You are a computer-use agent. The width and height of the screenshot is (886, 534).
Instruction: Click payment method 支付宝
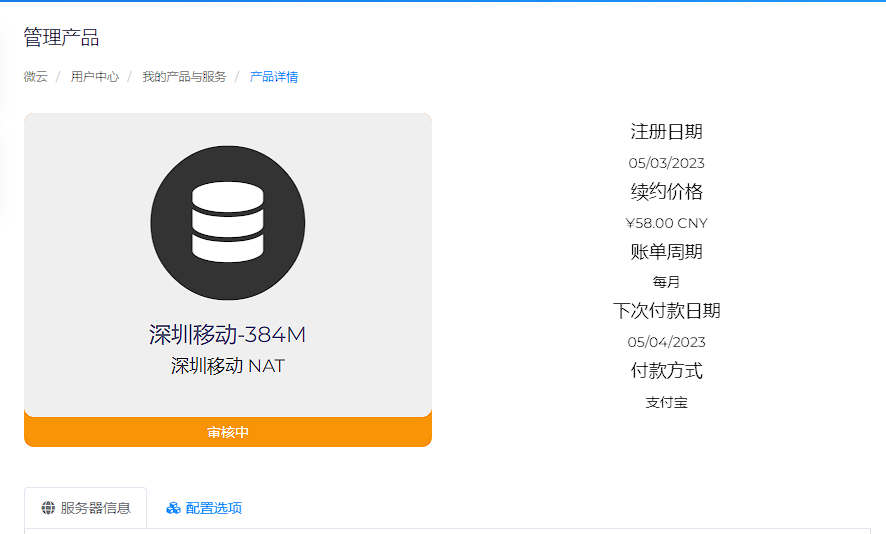point(667,402)
